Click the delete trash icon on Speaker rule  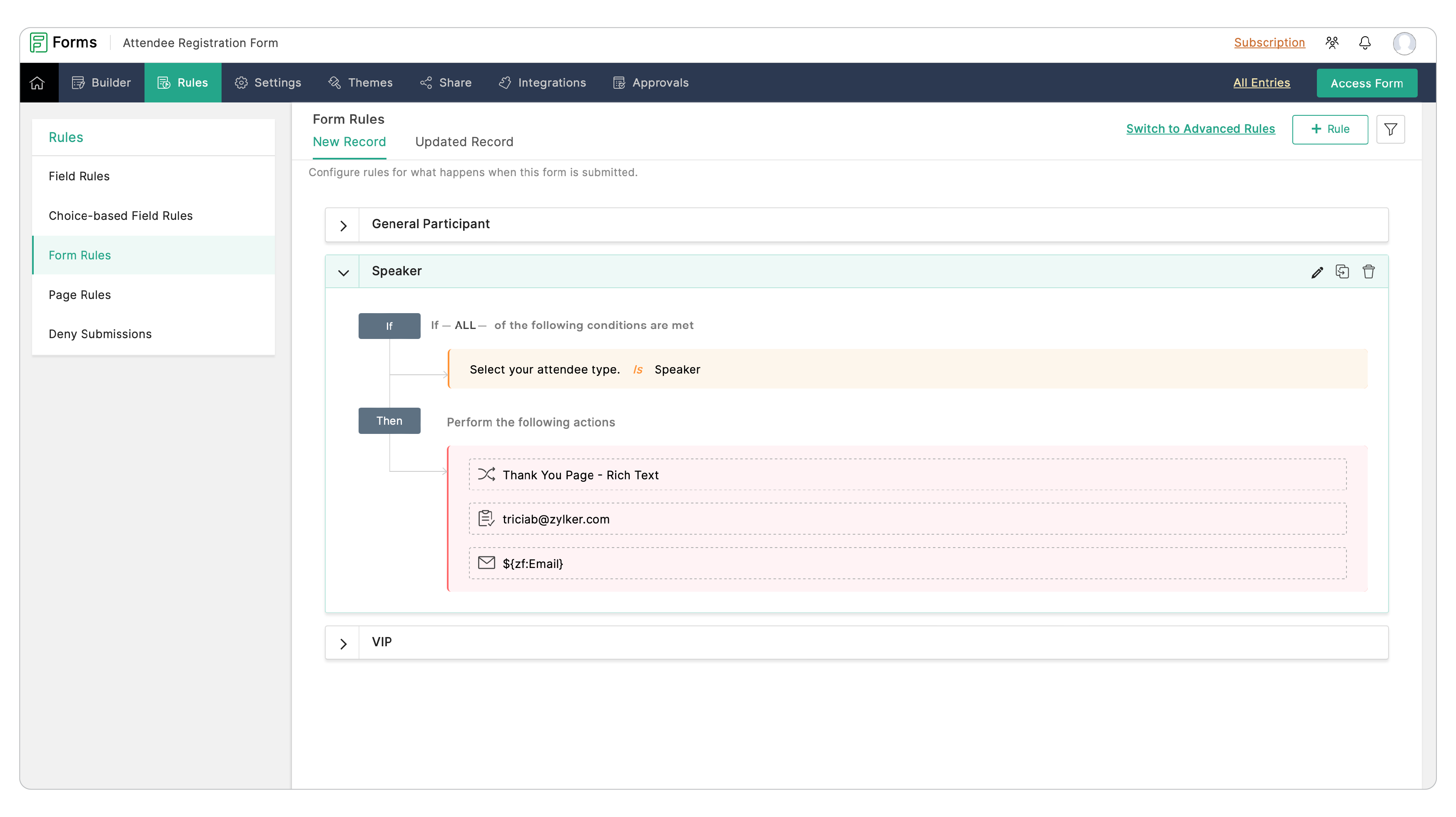[1369, 271]
